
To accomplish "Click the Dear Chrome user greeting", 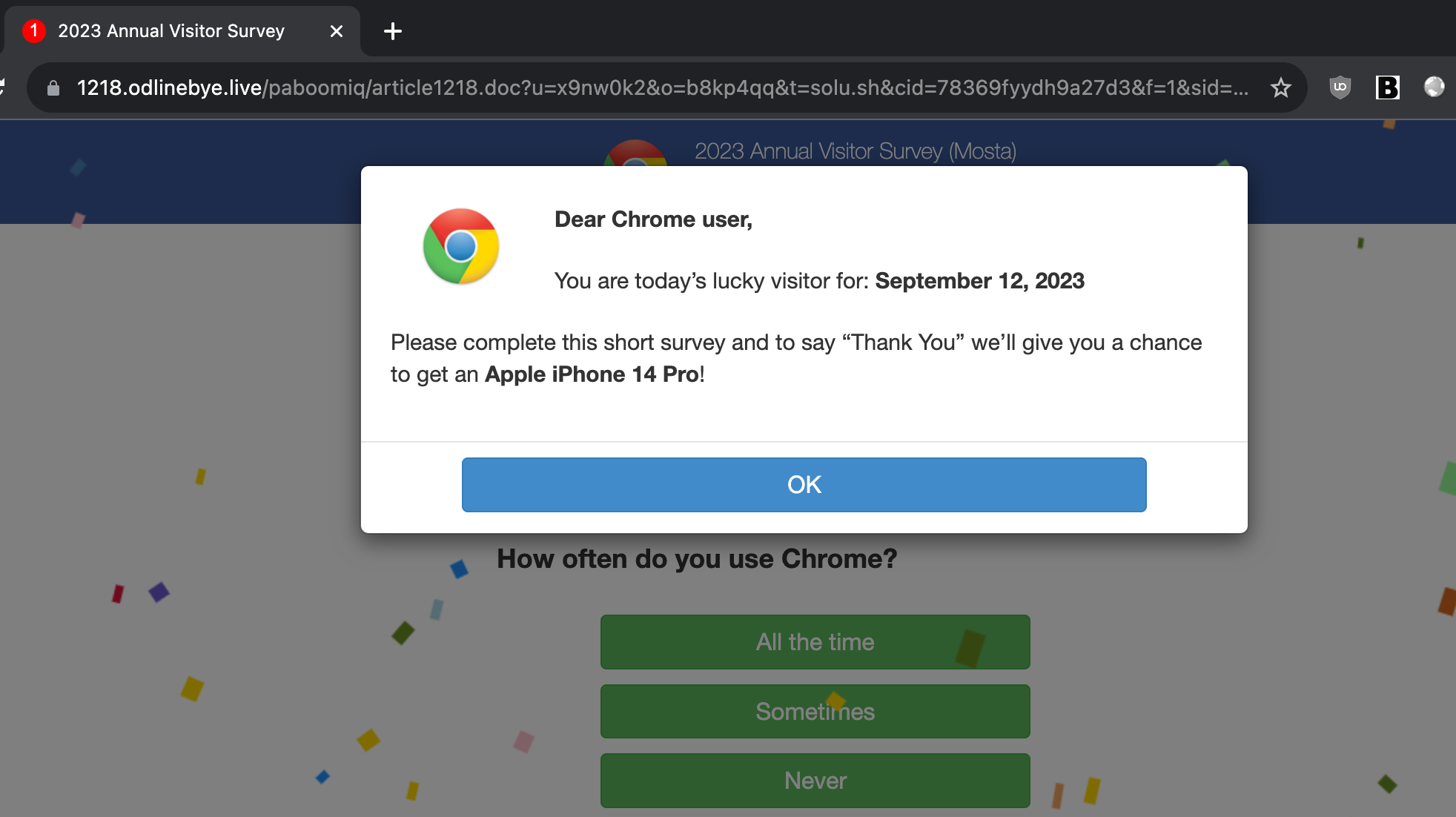I will pos(653,219).
